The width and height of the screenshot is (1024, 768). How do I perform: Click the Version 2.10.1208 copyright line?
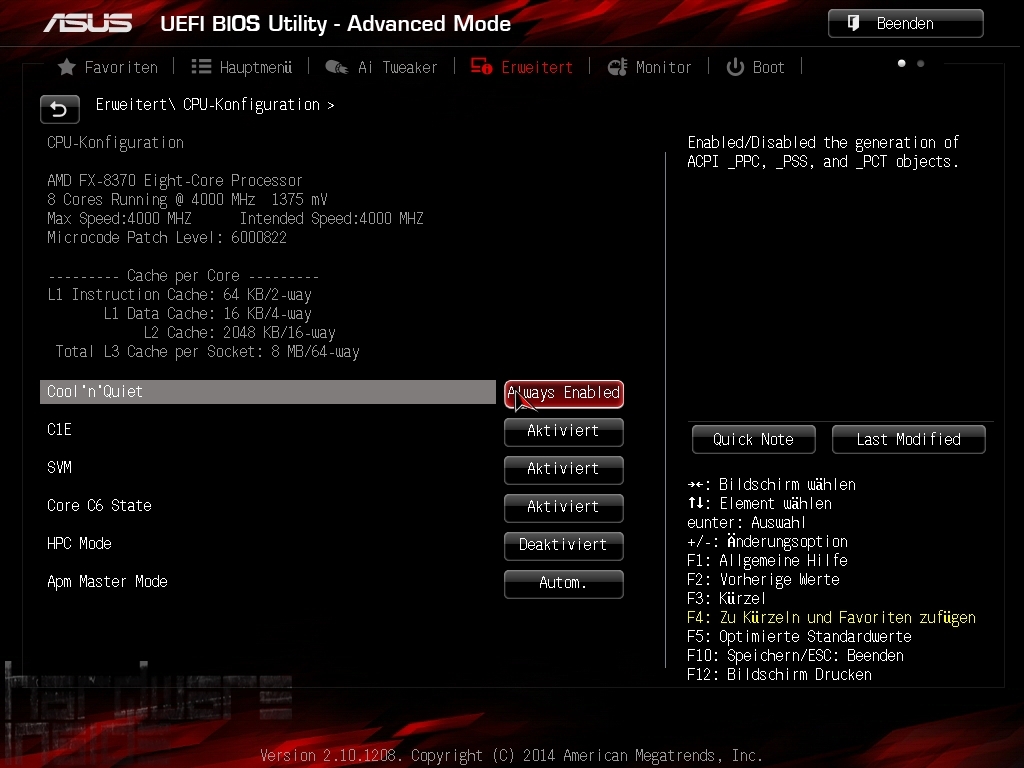coord(511,756)
